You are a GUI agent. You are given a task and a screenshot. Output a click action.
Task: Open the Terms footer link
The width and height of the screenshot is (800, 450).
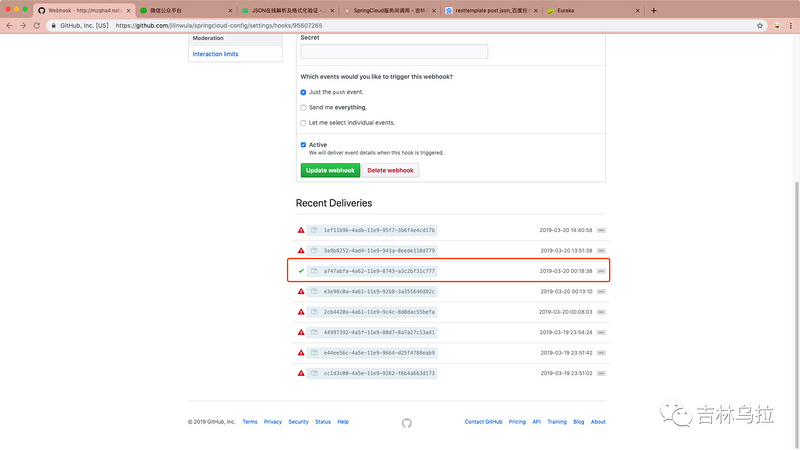pos(250,422)
